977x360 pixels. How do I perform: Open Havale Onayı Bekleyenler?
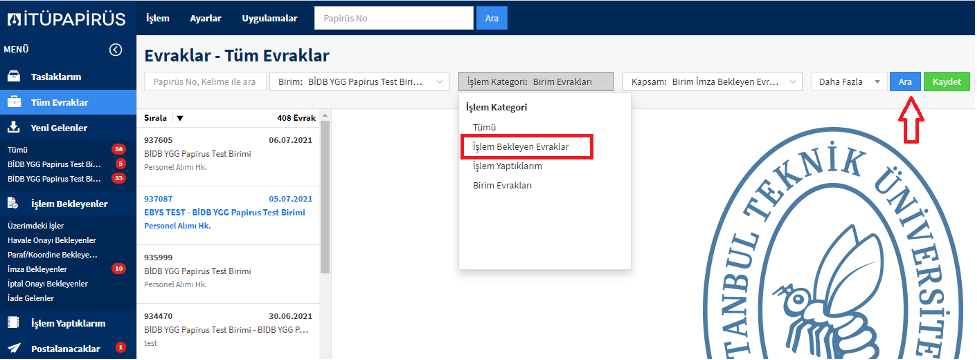[51, 240]
